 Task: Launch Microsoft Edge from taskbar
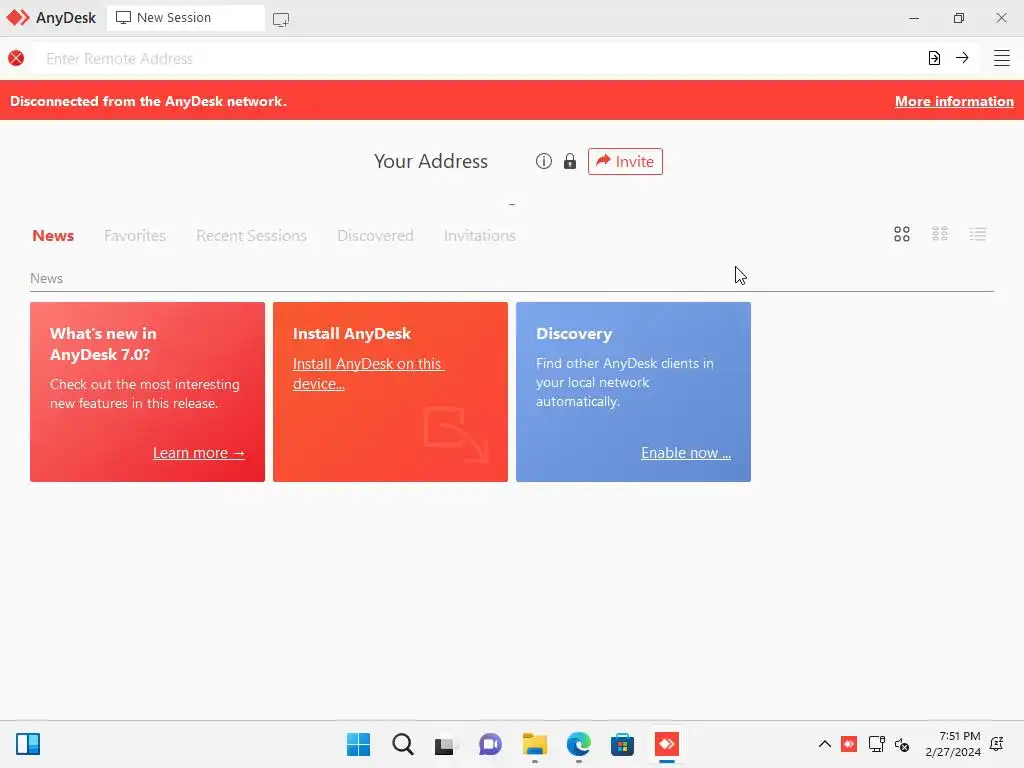click(x=579, y=744)
